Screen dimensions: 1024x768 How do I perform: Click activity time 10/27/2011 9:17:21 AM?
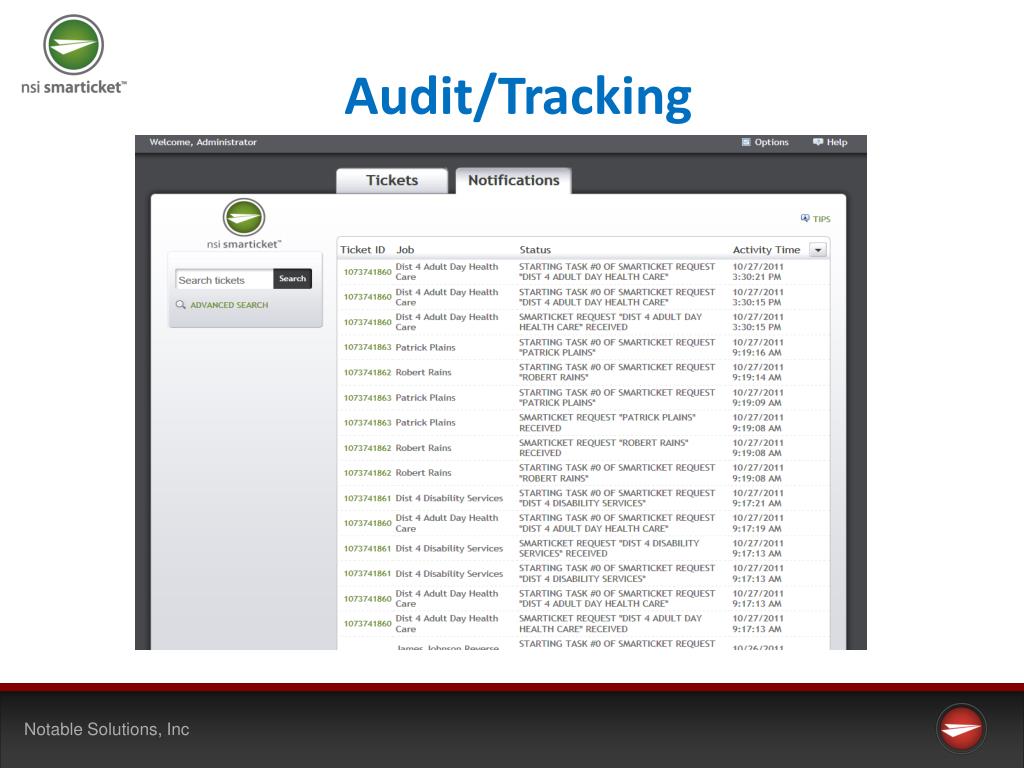[758, 498]
